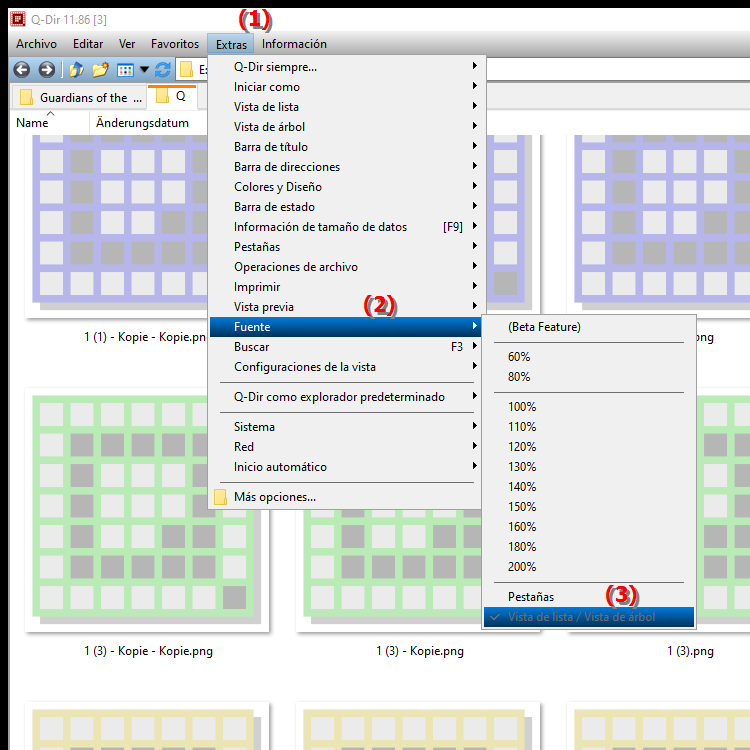Open the Archivo menu

[x=36, y=44]
